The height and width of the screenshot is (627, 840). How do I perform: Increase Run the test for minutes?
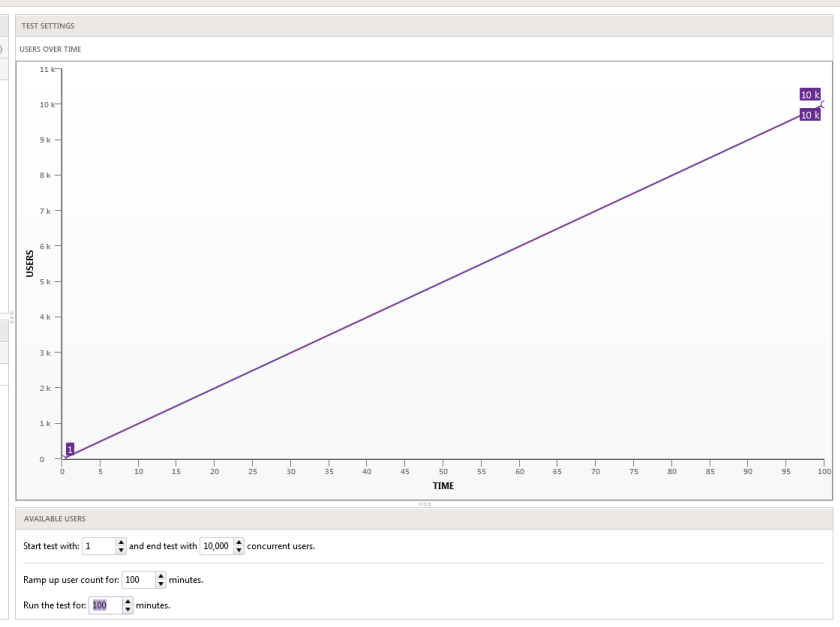pos(128,602)
